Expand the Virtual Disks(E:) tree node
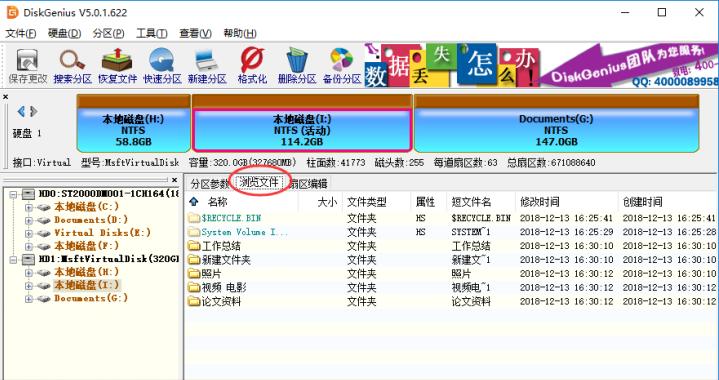 (29, 233)
